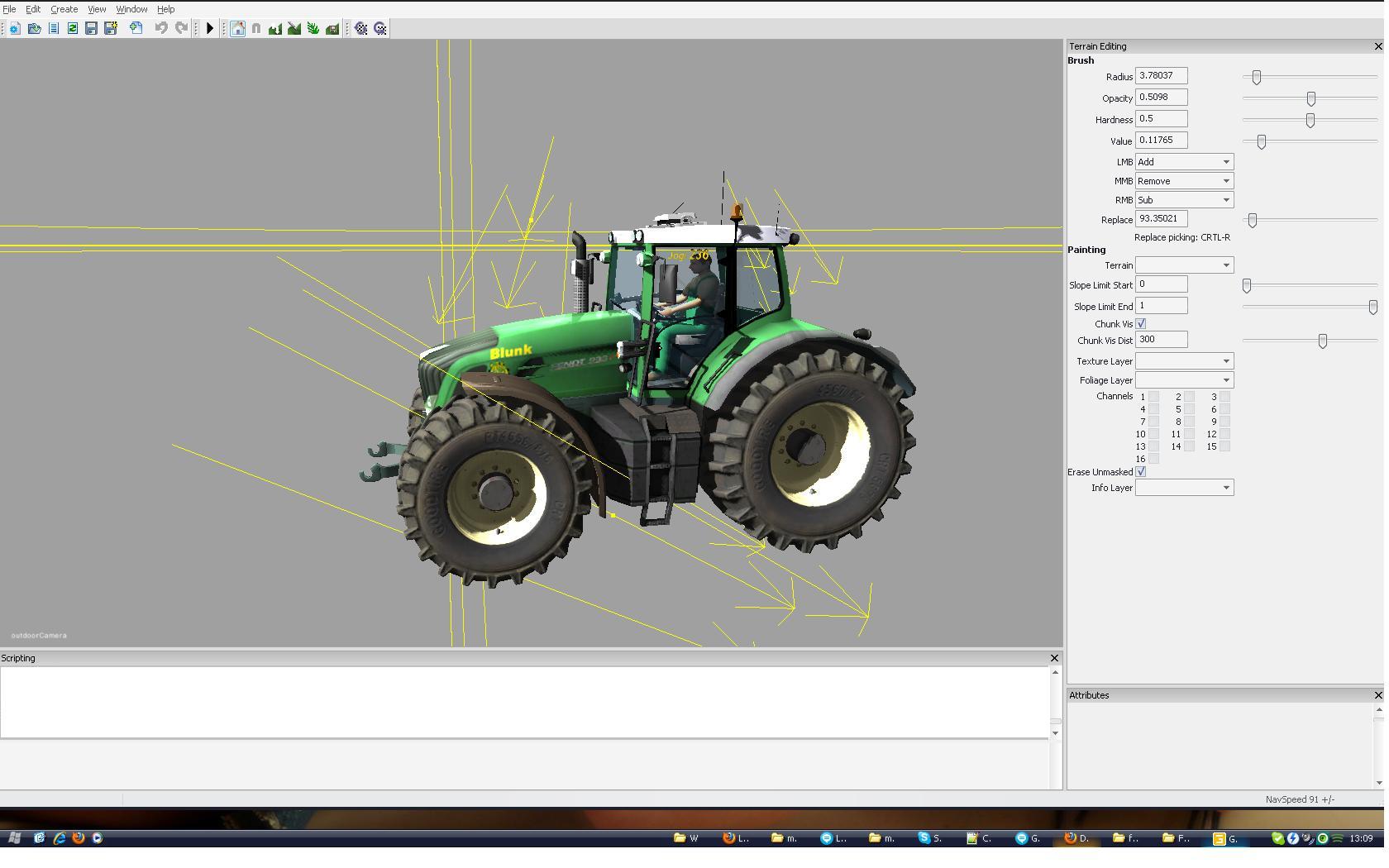The height and width of the screenshot is (868, 1389).
Task: Open the Terrain dropdown under Painting
Action: tap(1185, 265)
